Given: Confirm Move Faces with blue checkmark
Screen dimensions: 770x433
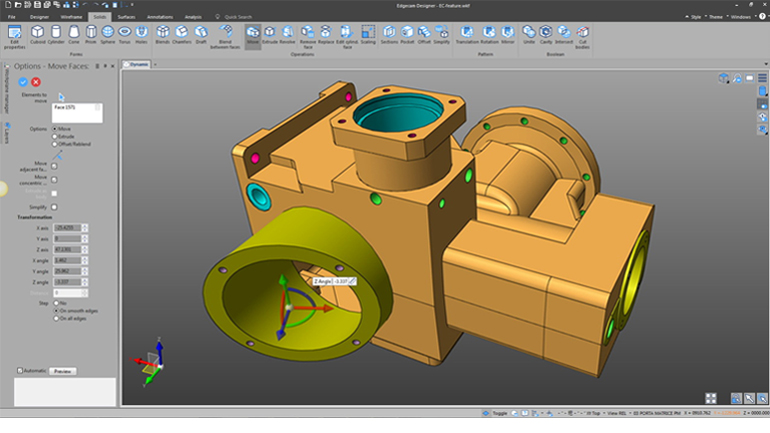Looking at the screenshot, I should coord(23,82).
